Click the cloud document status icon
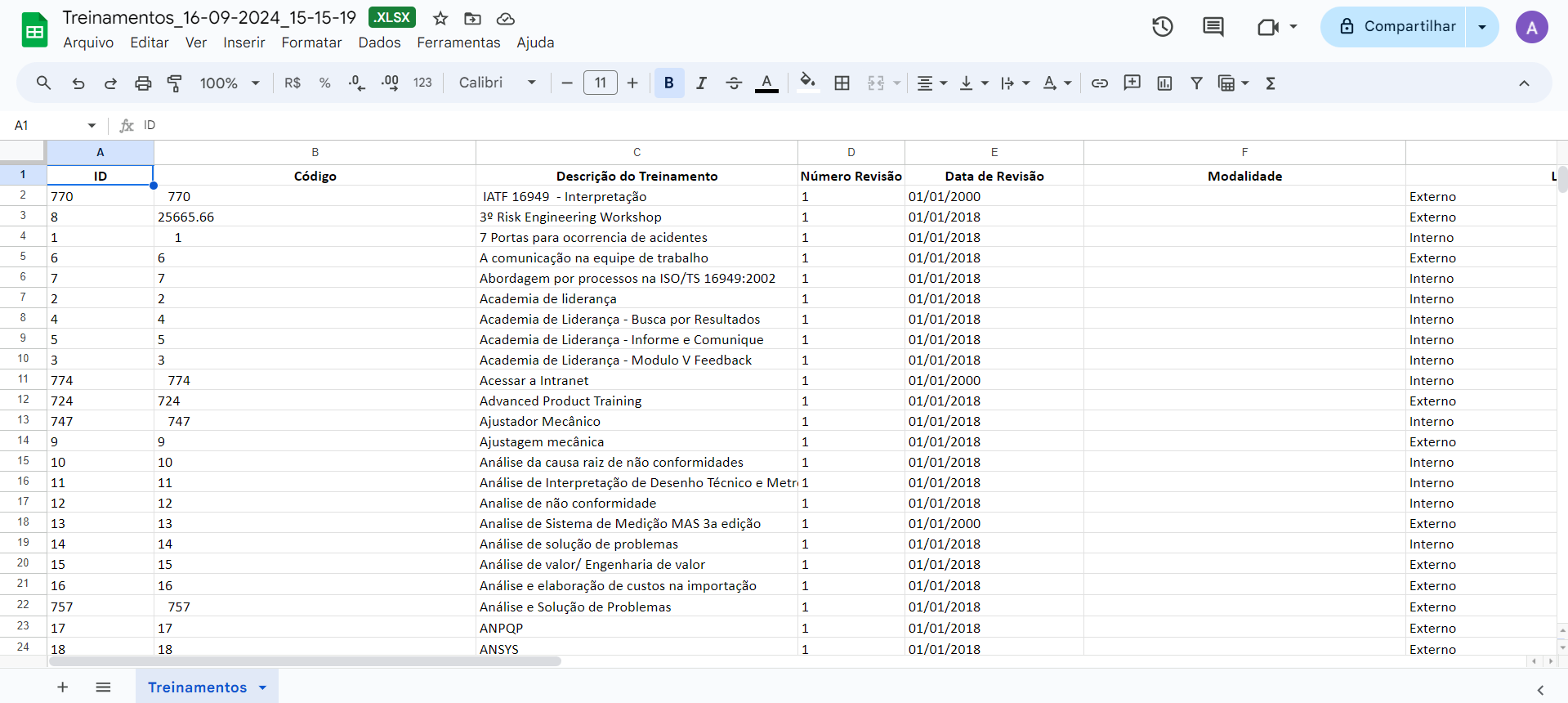1568x703 pixels. (x=506, y=18)
